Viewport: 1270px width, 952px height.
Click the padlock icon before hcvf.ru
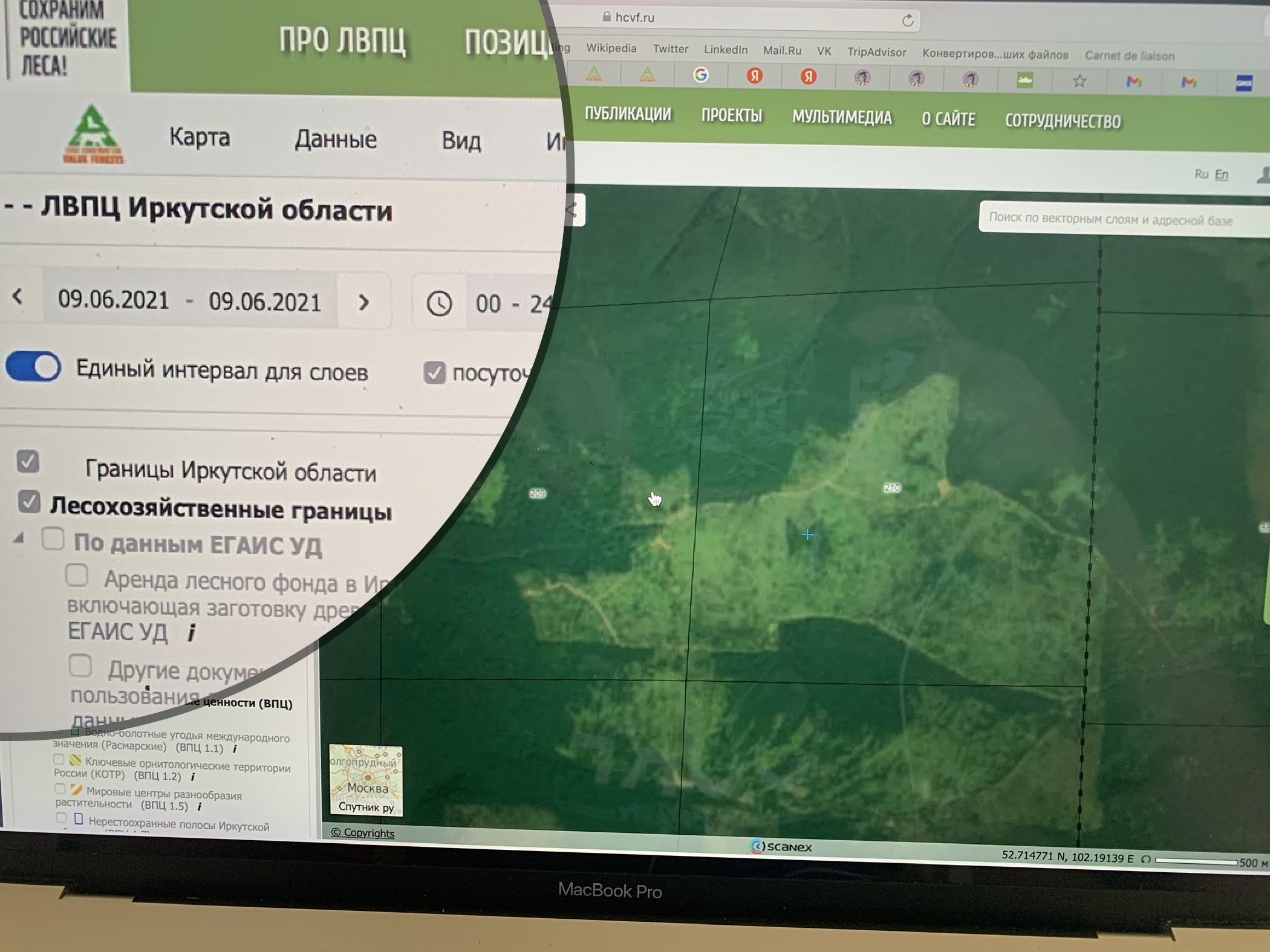(x=607, y=17)
